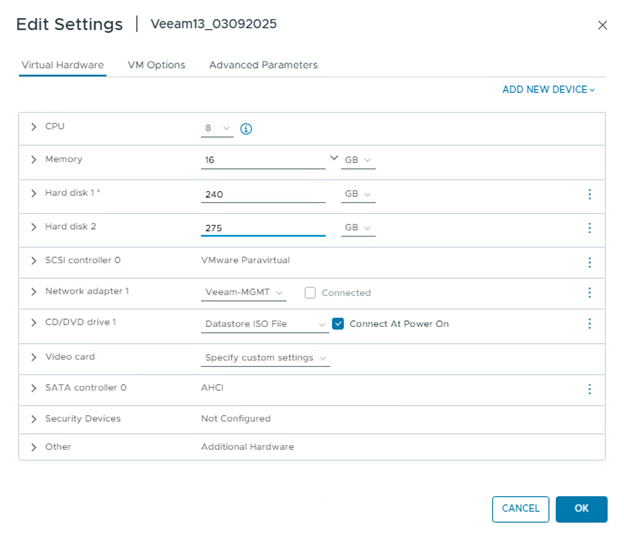Open SATA controller 0 actions menu
Image resolution: width=624 pixels, height=539 pixels.
point(589,389)
